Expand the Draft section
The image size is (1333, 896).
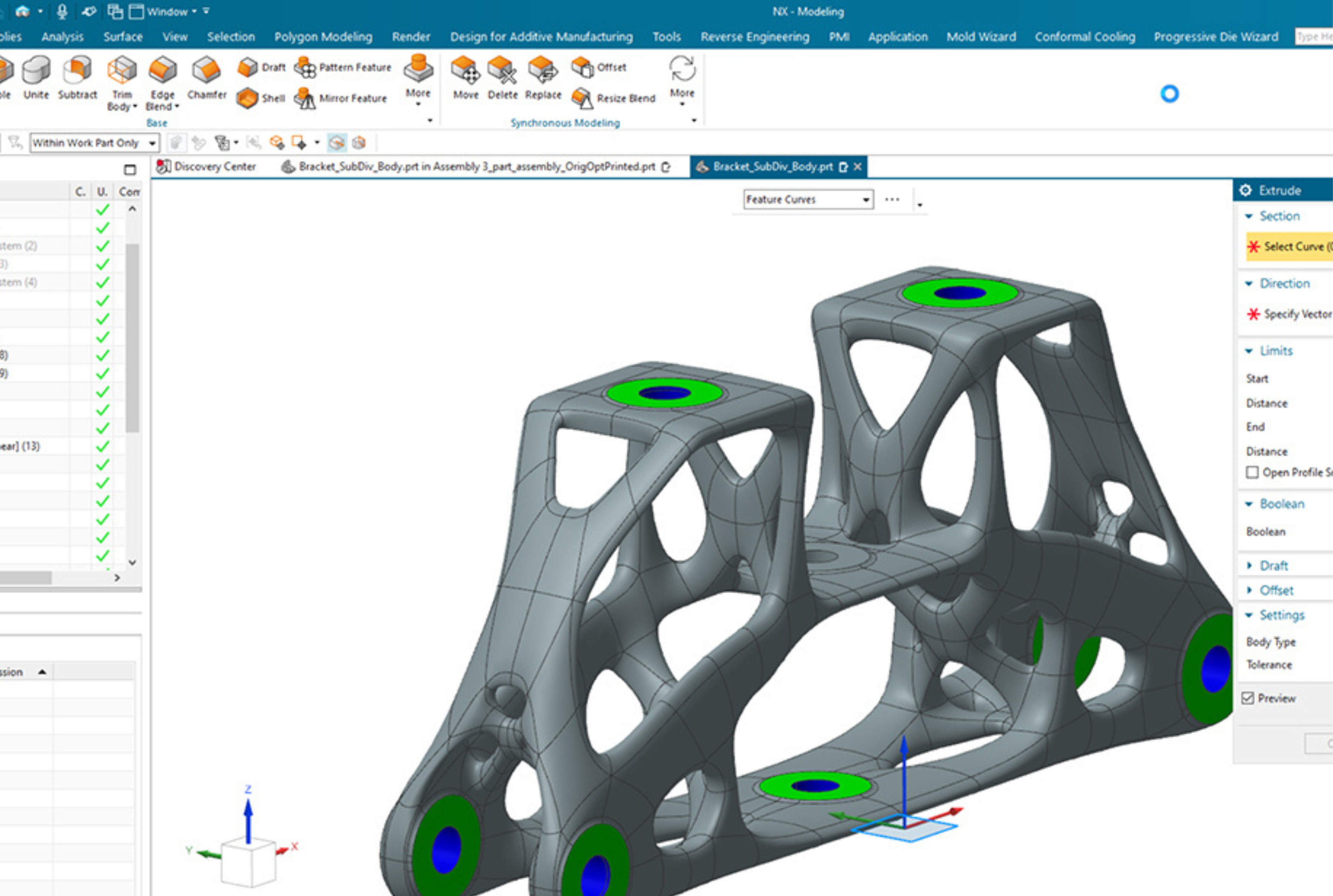(x=1274, y=566)
